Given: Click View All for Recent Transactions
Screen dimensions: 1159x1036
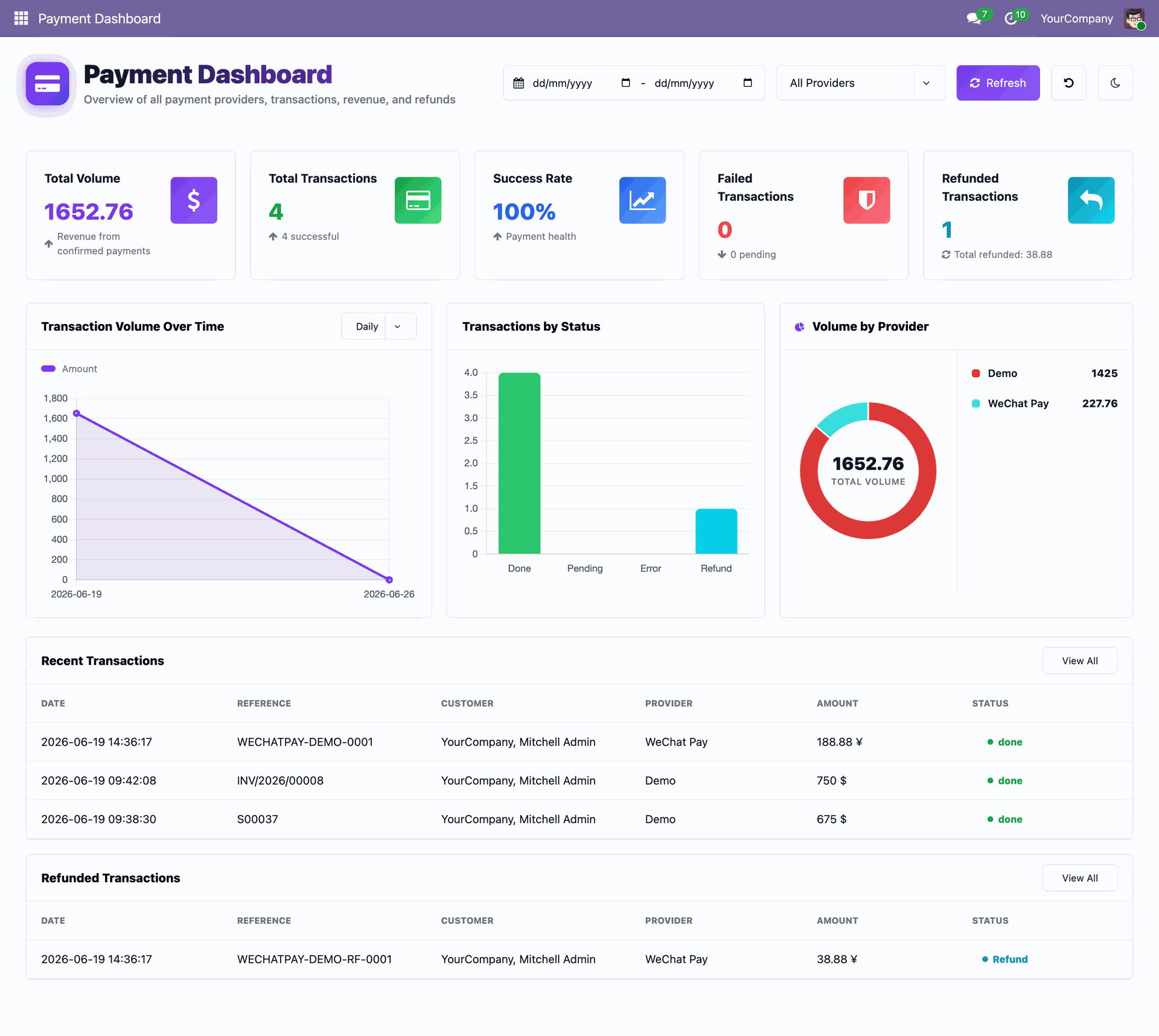Looking at the screenshot, I should click(x=1079, y=661).
